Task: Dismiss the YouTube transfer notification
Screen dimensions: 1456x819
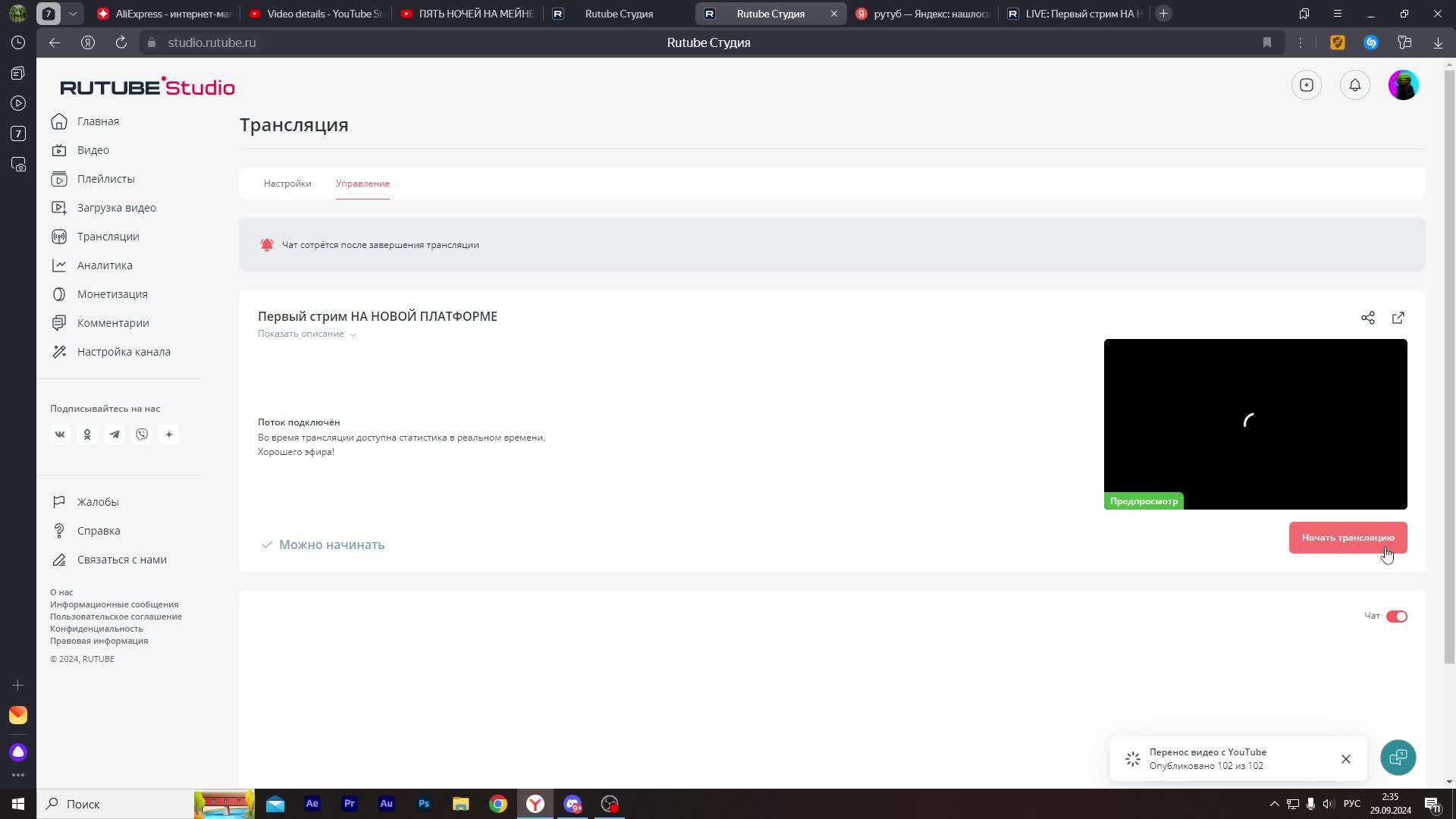Action: click(1345, 759)
